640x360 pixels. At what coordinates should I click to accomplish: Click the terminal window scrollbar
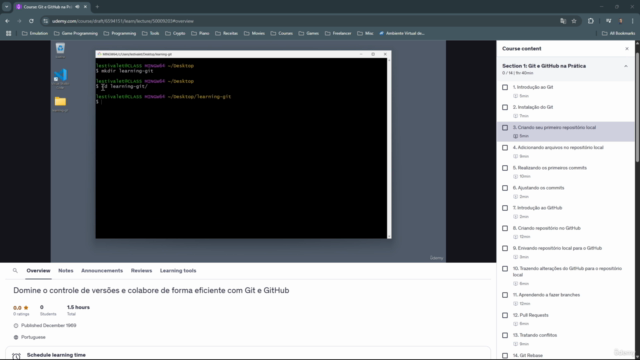[x=389, y=147]
